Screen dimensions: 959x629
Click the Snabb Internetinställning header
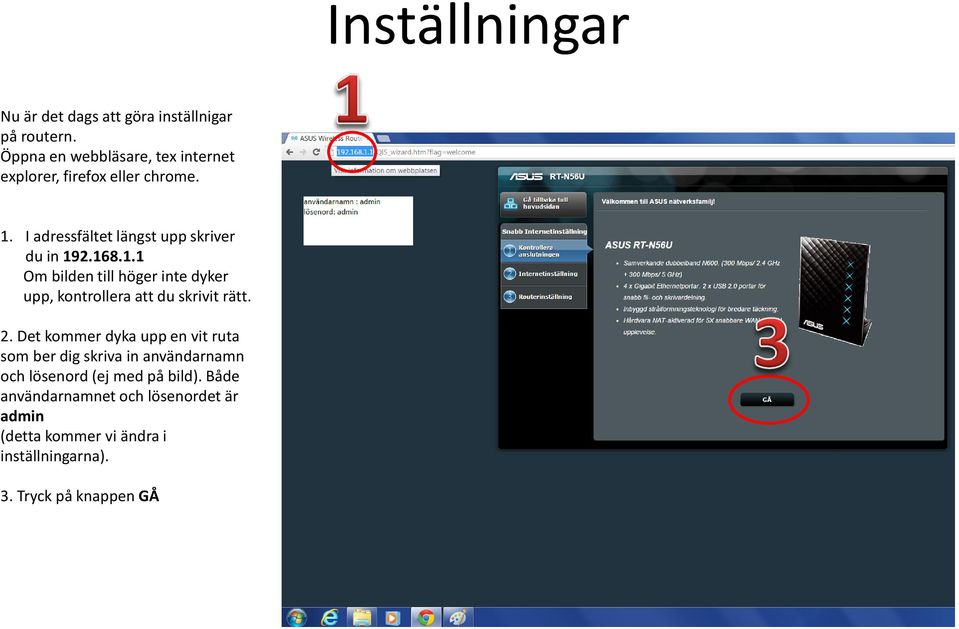click(x=544, y=231)
